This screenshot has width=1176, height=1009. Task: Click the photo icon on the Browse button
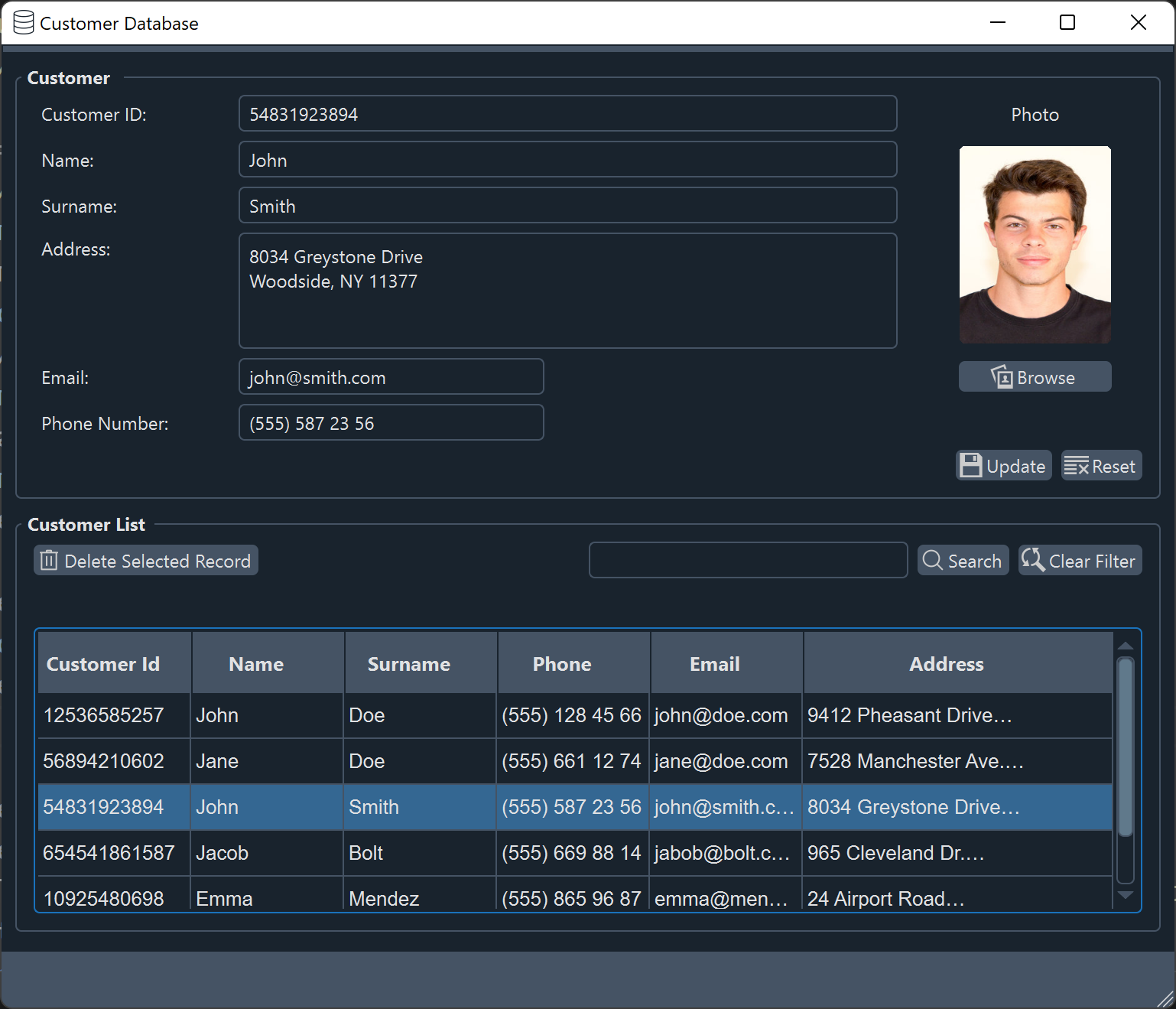coord(1001,376)
